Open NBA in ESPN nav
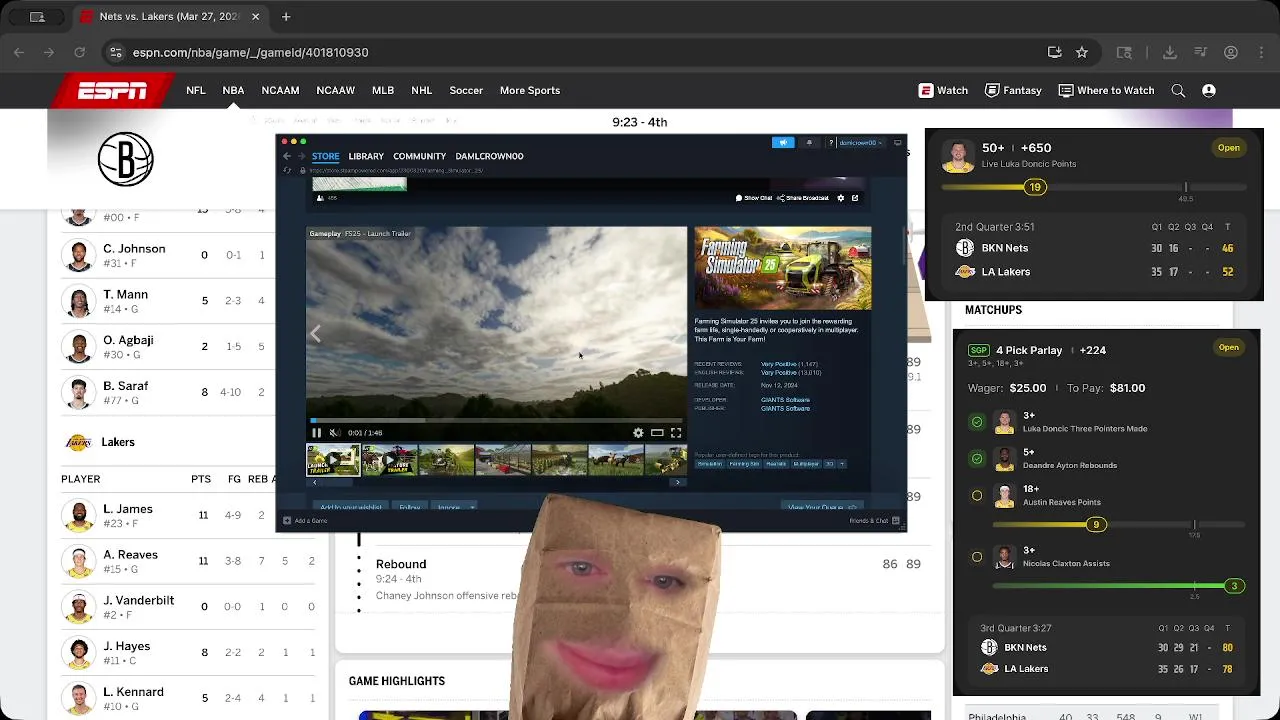 tap(233, 91)
